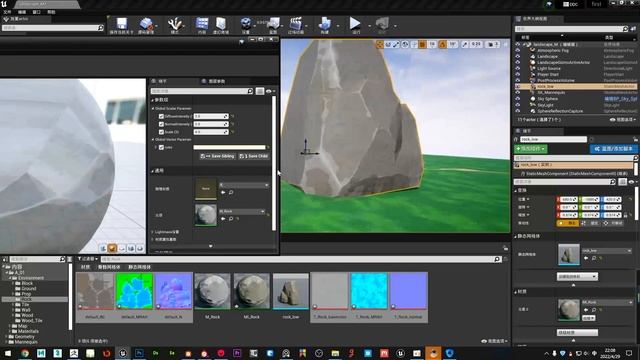Click the Save Sibling button
Viewport: 640px width, 360px height.
[218, 156]
